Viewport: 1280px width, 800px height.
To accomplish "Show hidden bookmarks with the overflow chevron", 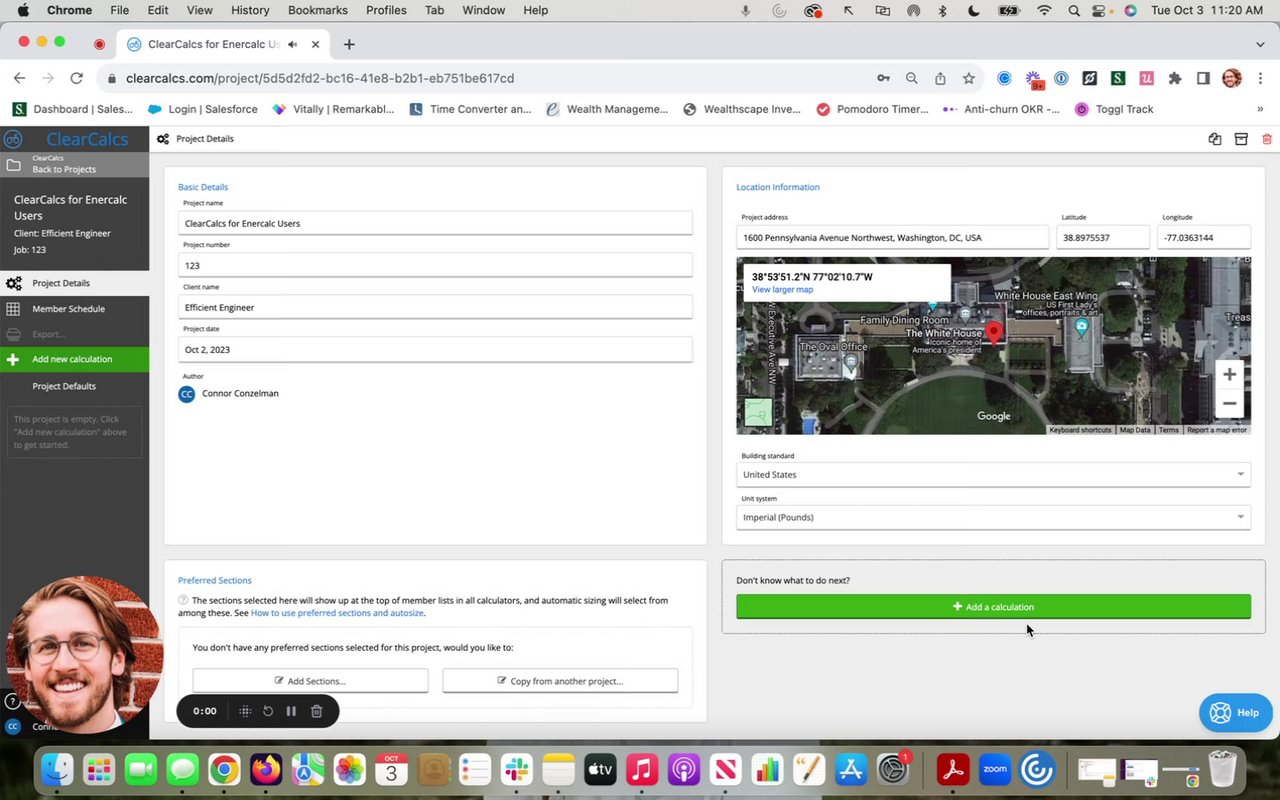I will click(1259, 109).
